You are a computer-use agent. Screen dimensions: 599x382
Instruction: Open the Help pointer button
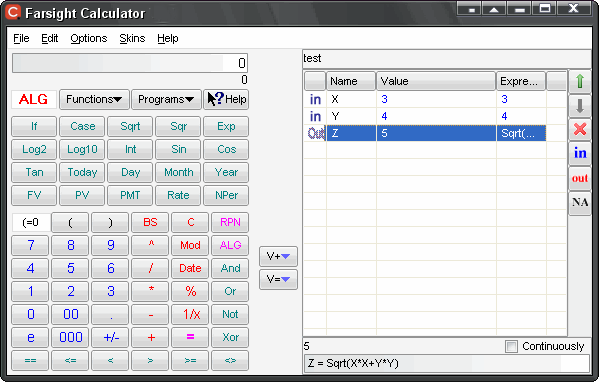226,99
